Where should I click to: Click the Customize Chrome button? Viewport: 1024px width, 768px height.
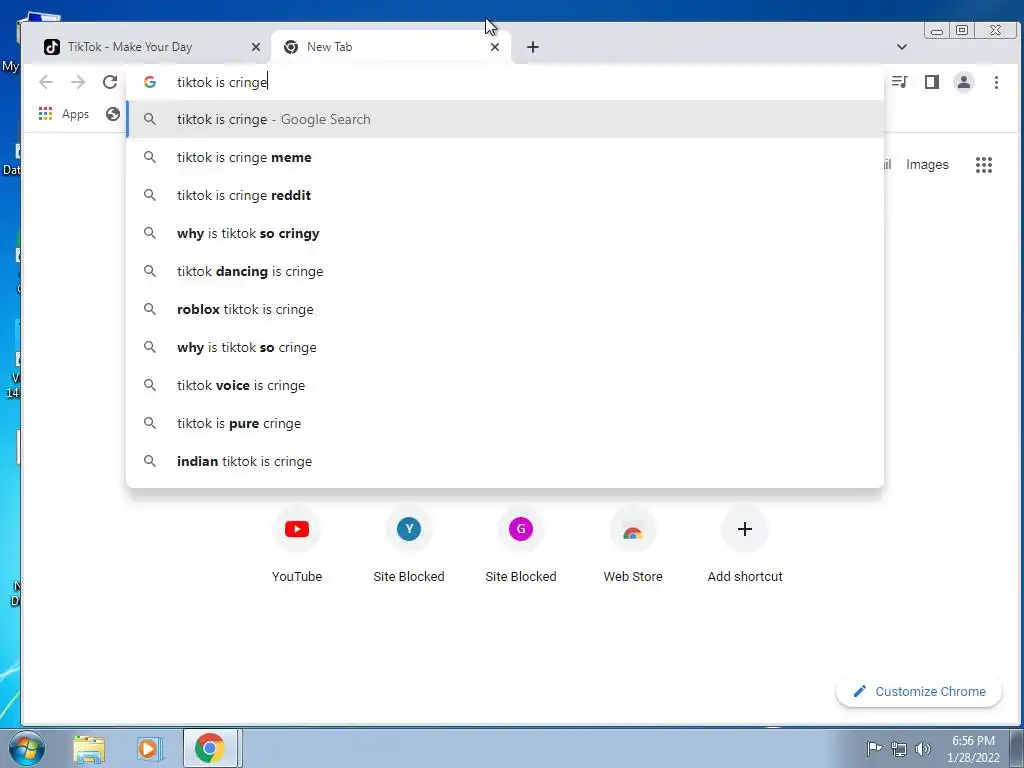(x=919, y=692)
